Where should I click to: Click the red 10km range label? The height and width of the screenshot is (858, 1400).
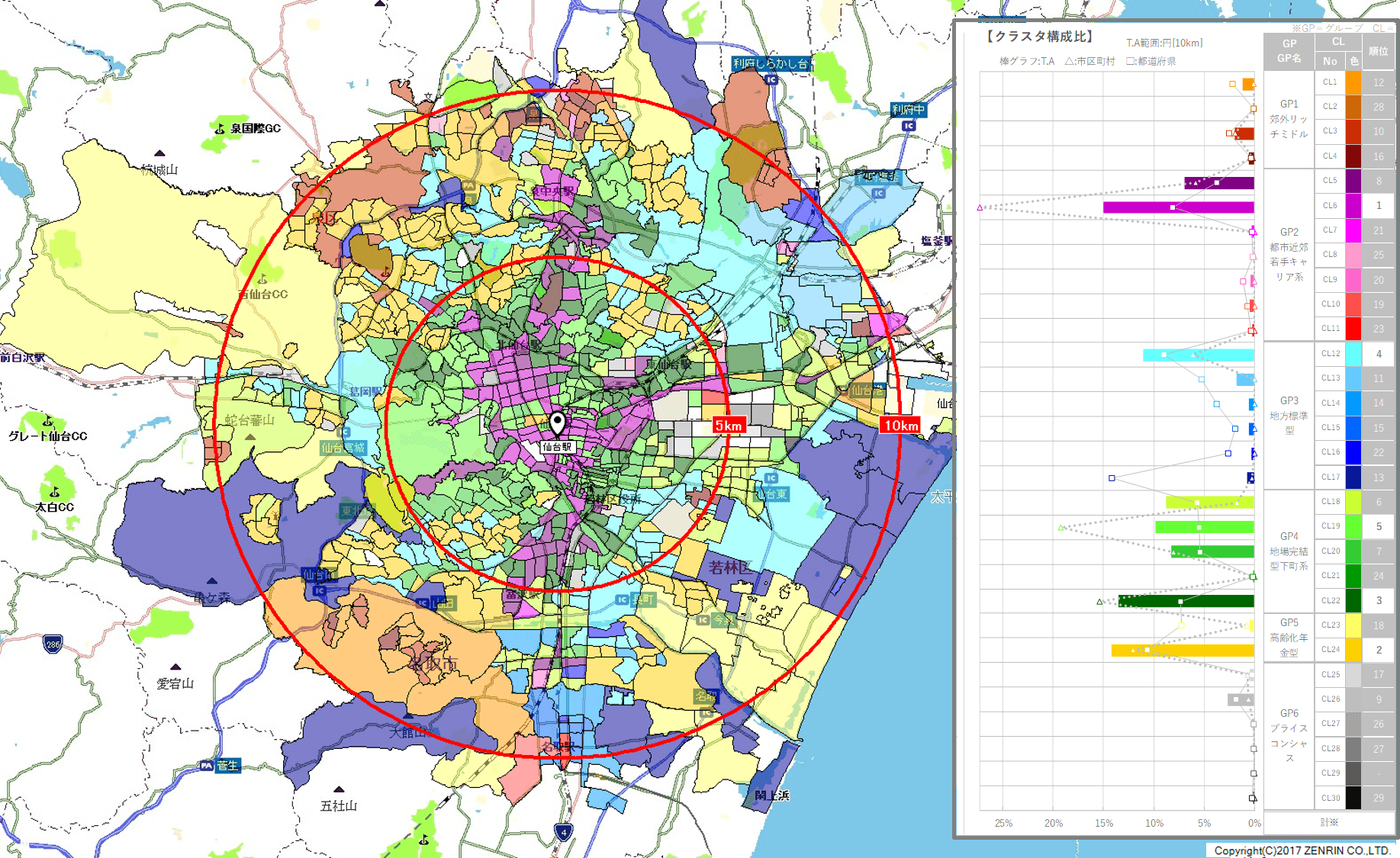tap(900, 426)
